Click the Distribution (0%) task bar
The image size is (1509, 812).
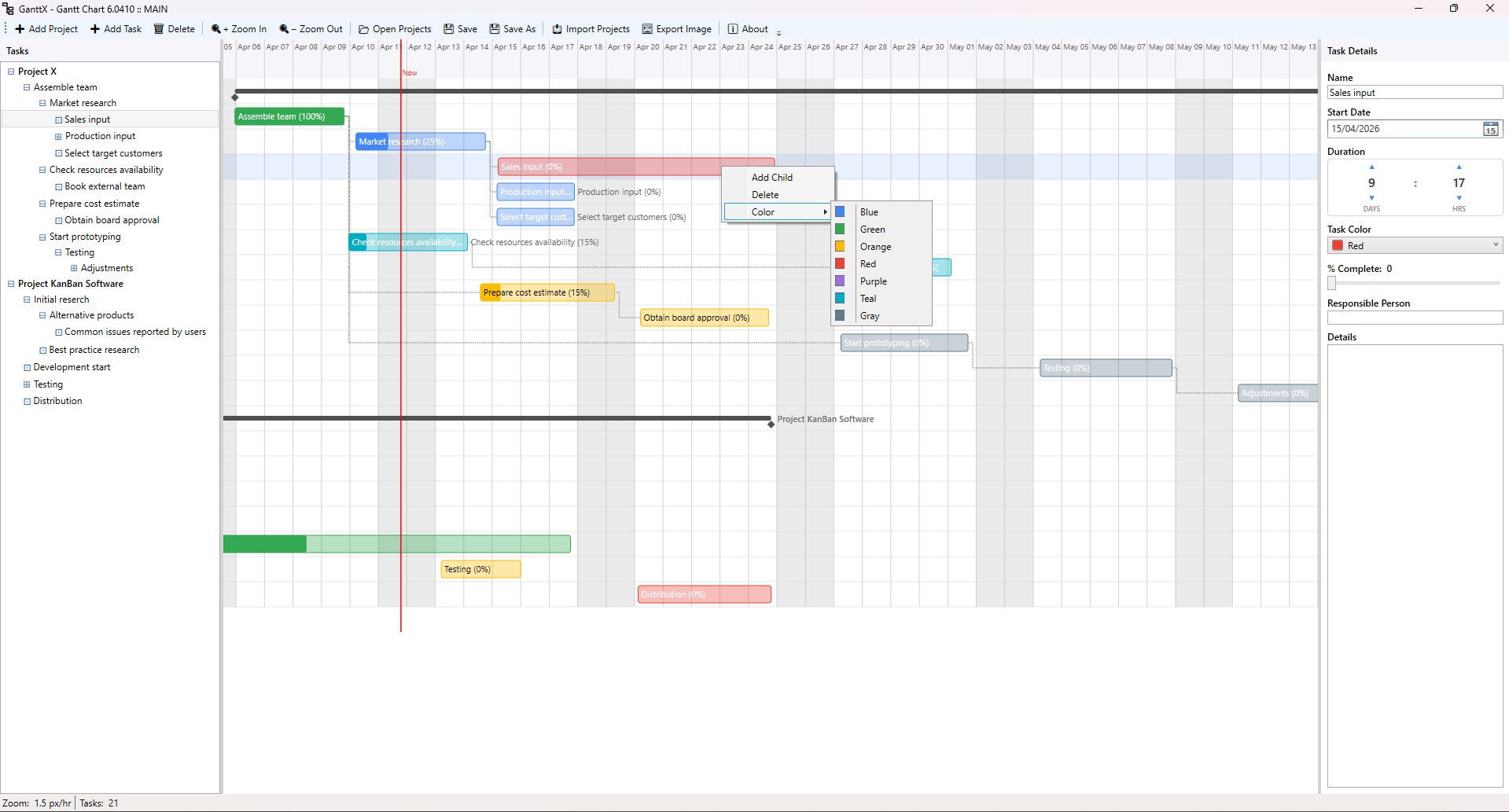pos(704,594)
